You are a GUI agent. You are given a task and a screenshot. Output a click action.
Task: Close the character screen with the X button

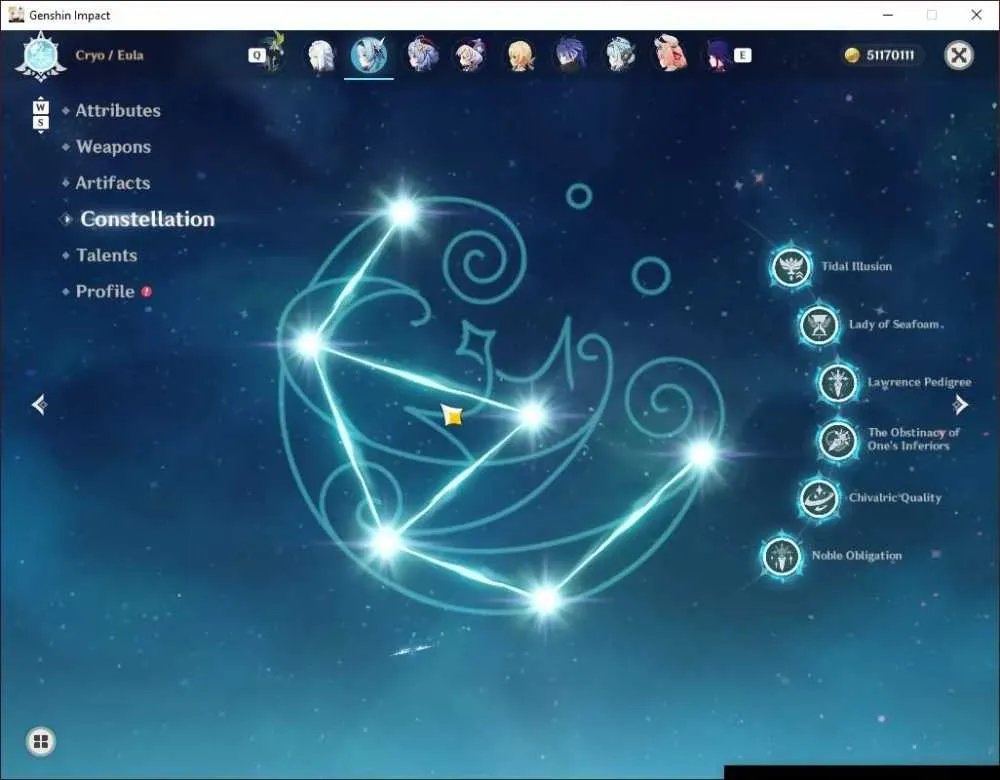coord(959,55)
